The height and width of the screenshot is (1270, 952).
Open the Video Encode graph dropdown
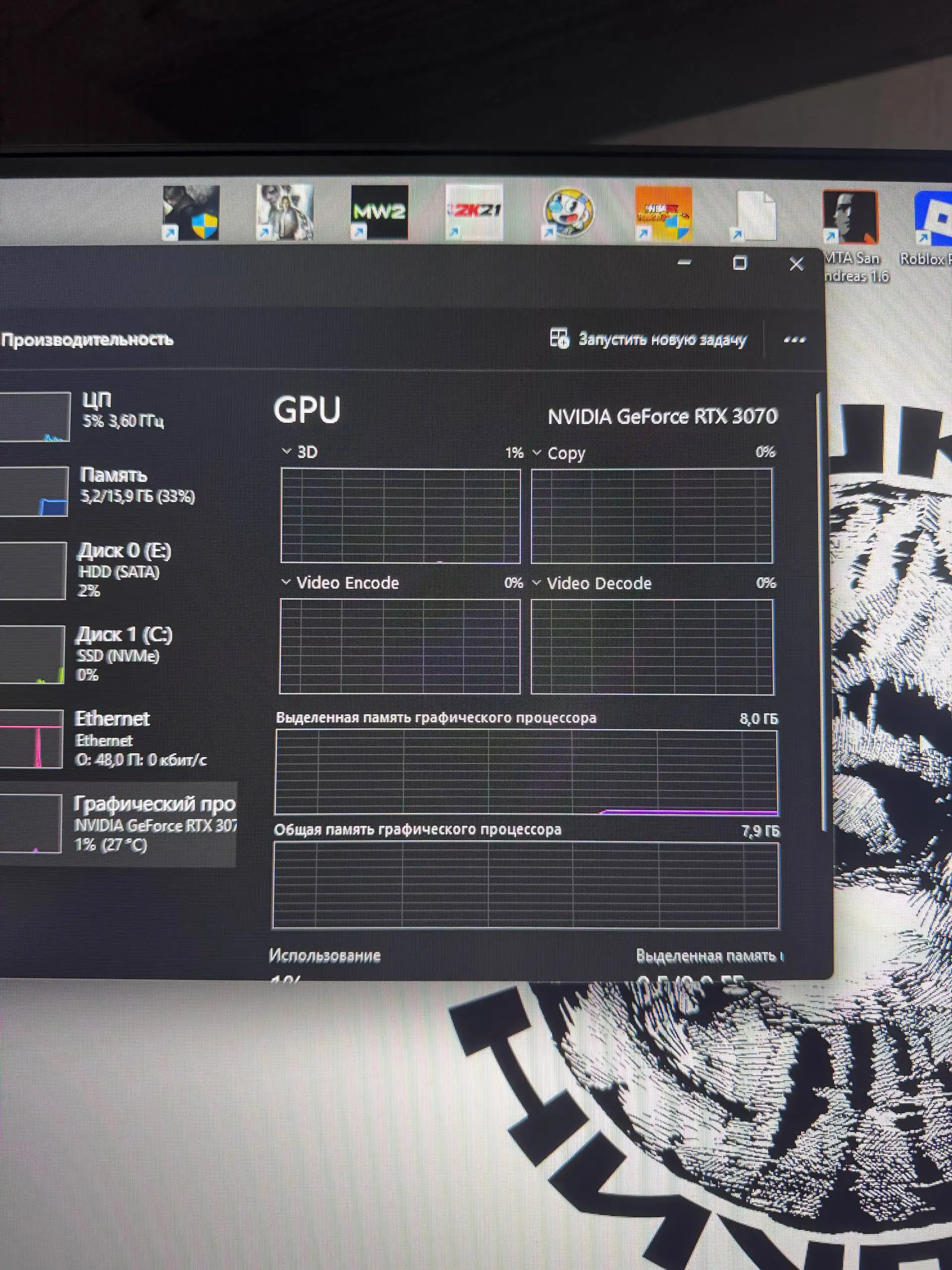(286, 582)
